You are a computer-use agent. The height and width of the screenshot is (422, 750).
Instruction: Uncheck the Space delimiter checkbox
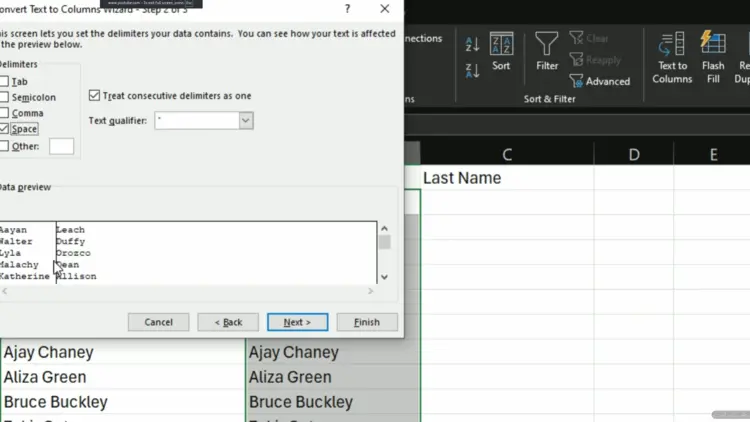[x=4, y=129]
